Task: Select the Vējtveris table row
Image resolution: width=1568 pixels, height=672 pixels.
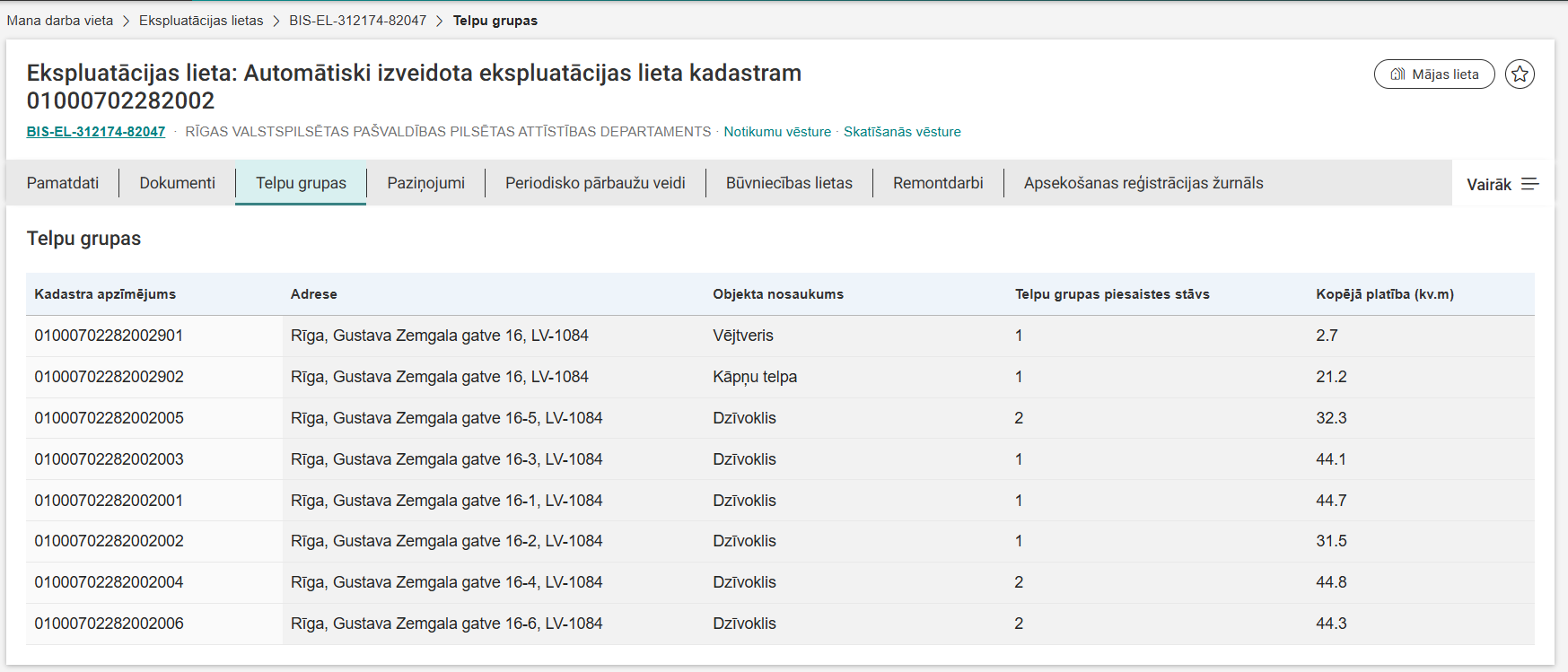Action: pyautogui.click(x=742, y=336)
